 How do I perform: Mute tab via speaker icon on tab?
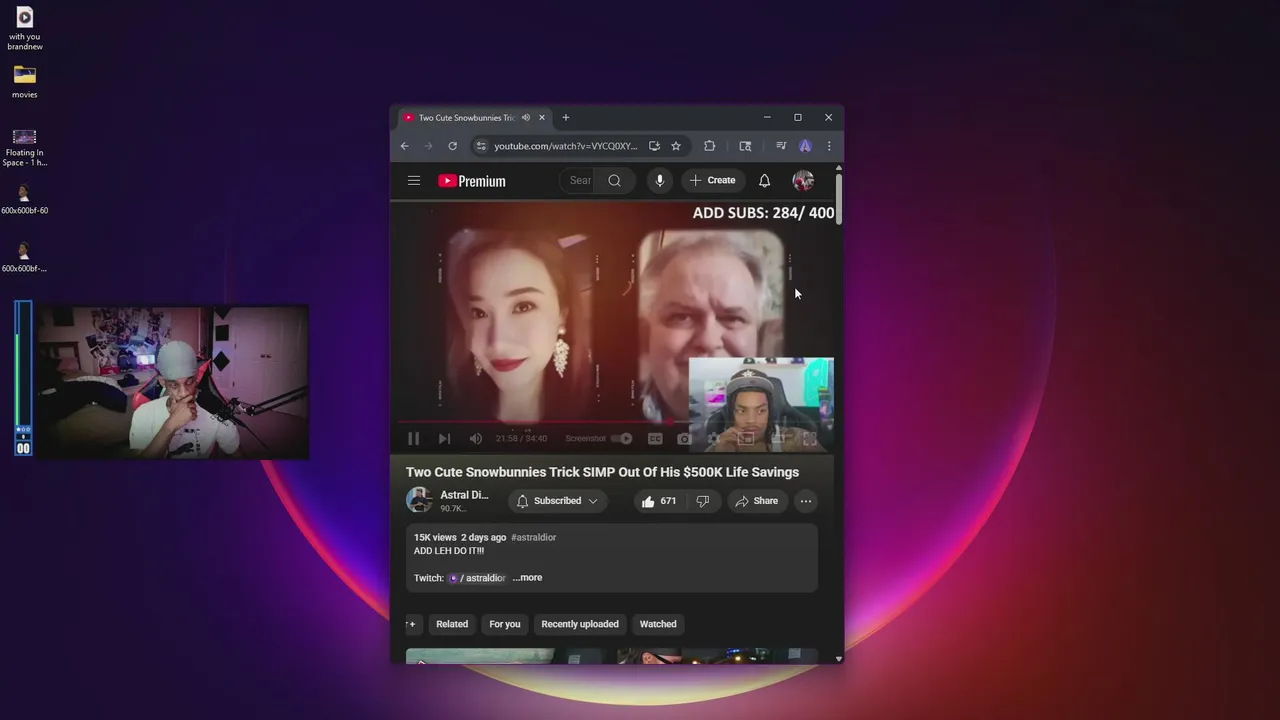(526, 118)
